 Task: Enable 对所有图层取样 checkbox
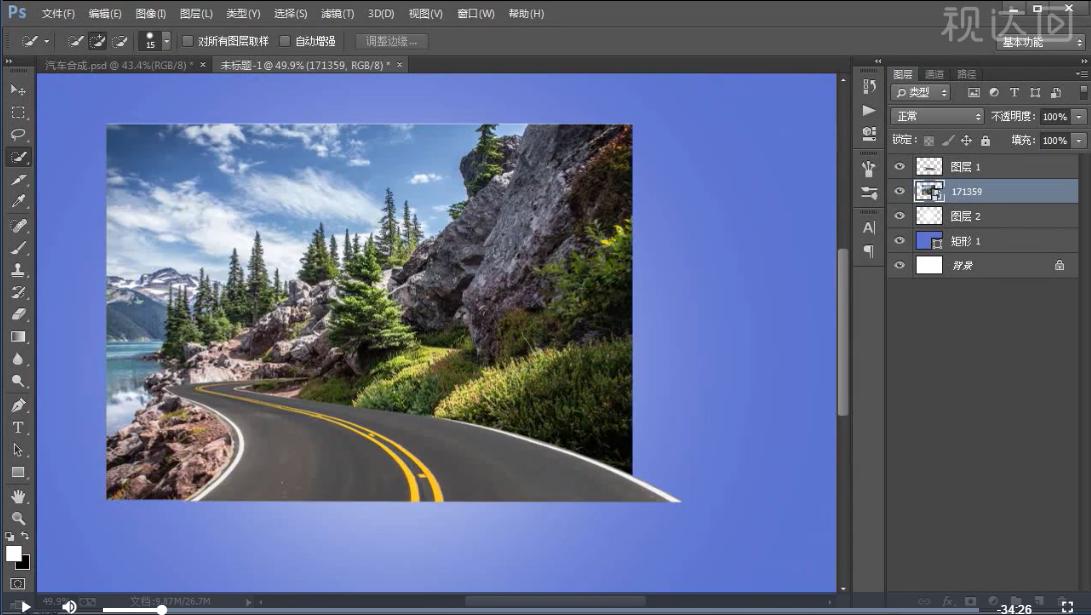coord(187,41)
